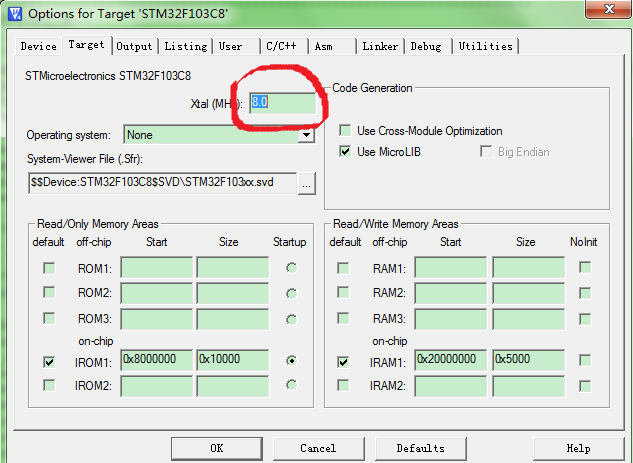Click the ROM2 Size field
The image size is (633, 463).
233,293
